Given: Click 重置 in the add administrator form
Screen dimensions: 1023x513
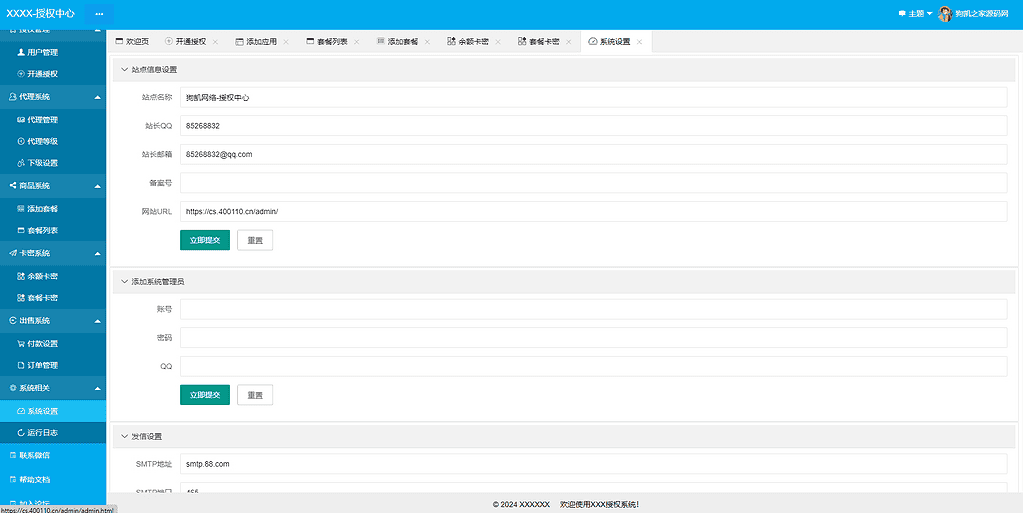Looking at the screenshot, I should tap(255, 395).
